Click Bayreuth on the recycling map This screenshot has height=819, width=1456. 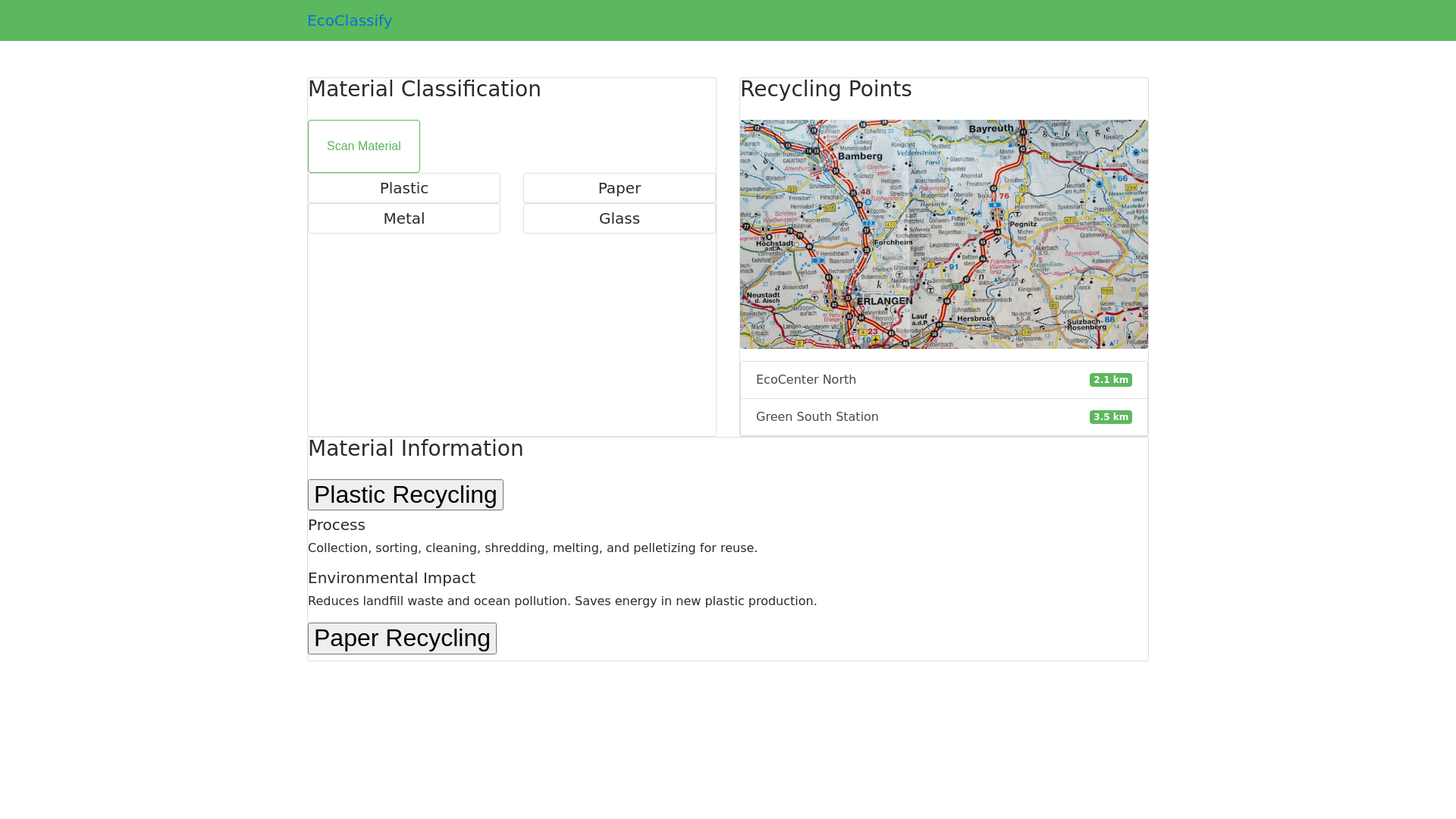coord(991,129)
